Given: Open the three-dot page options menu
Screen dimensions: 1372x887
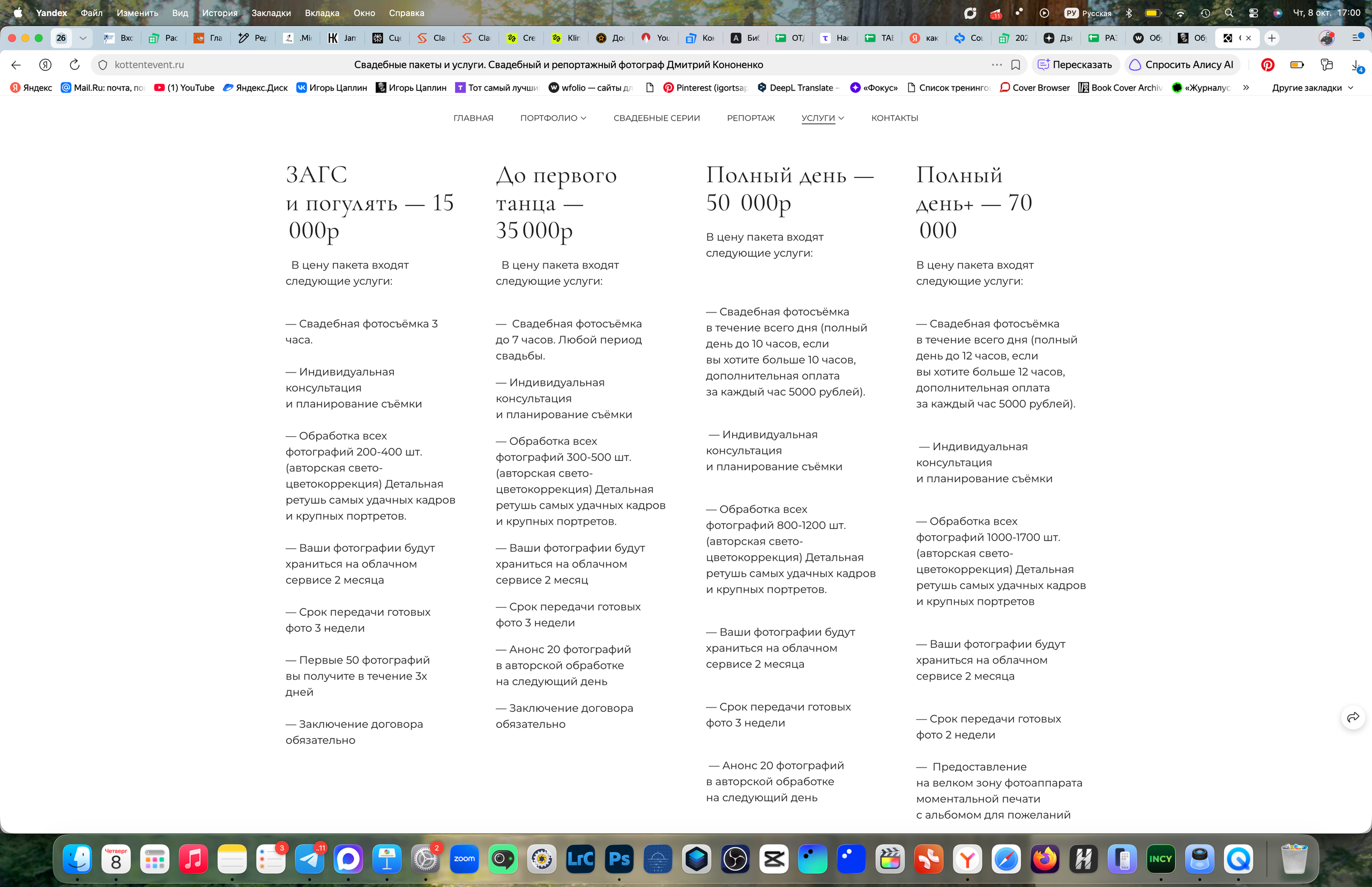Looking at the screenshot, I should point(996,64).
